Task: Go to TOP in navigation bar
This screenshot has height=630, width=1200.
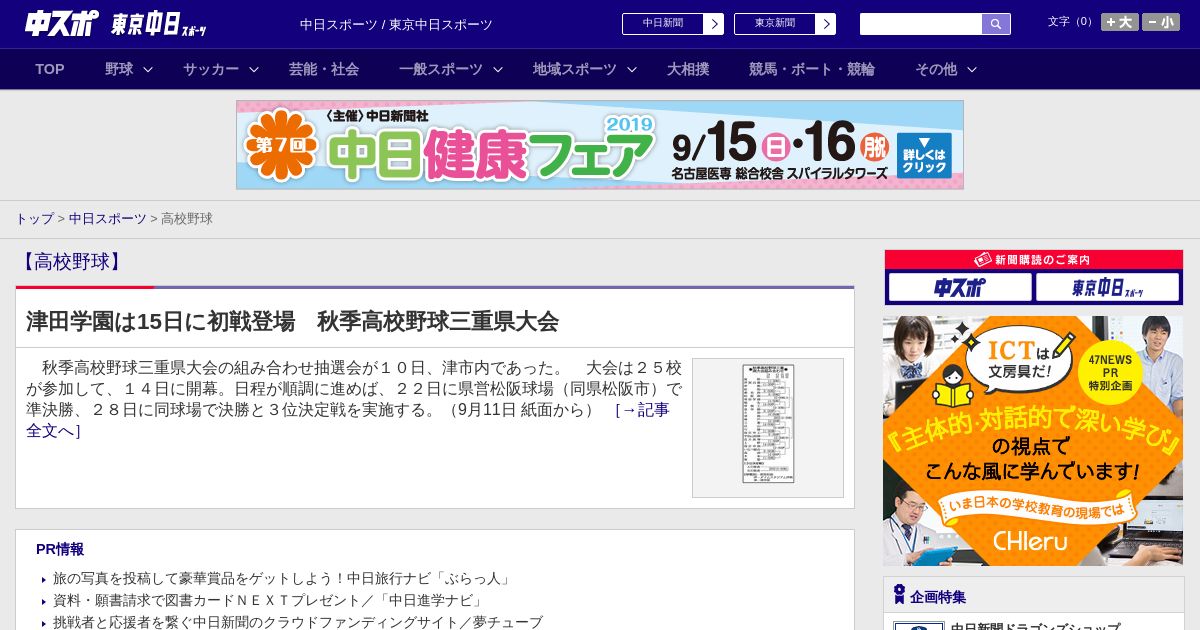Action: (50, 69)
